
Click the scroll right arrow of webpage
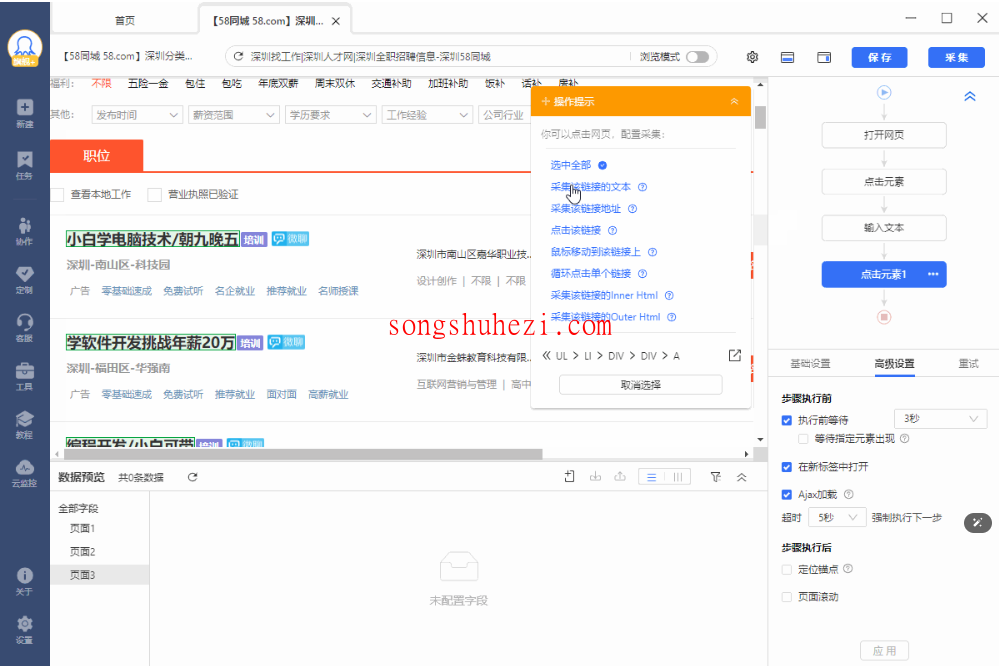point(746,454)
